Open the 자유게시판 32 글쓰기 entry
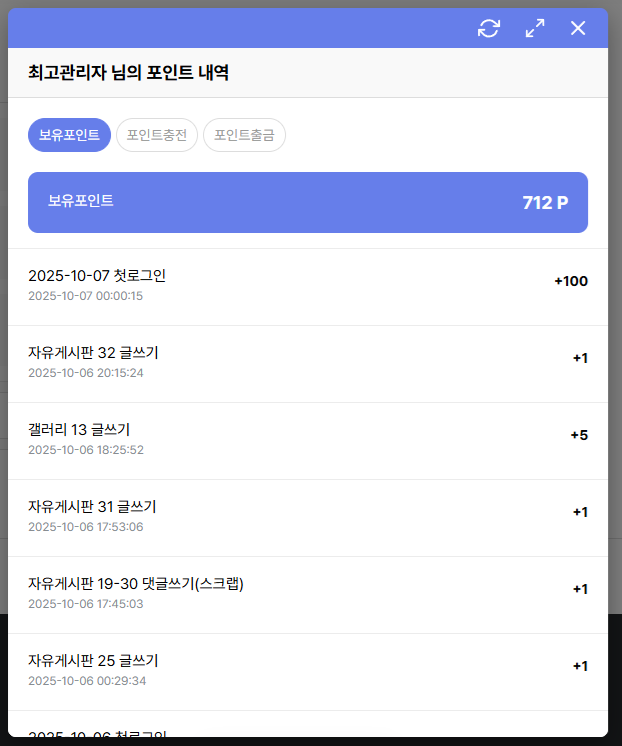 93,353
